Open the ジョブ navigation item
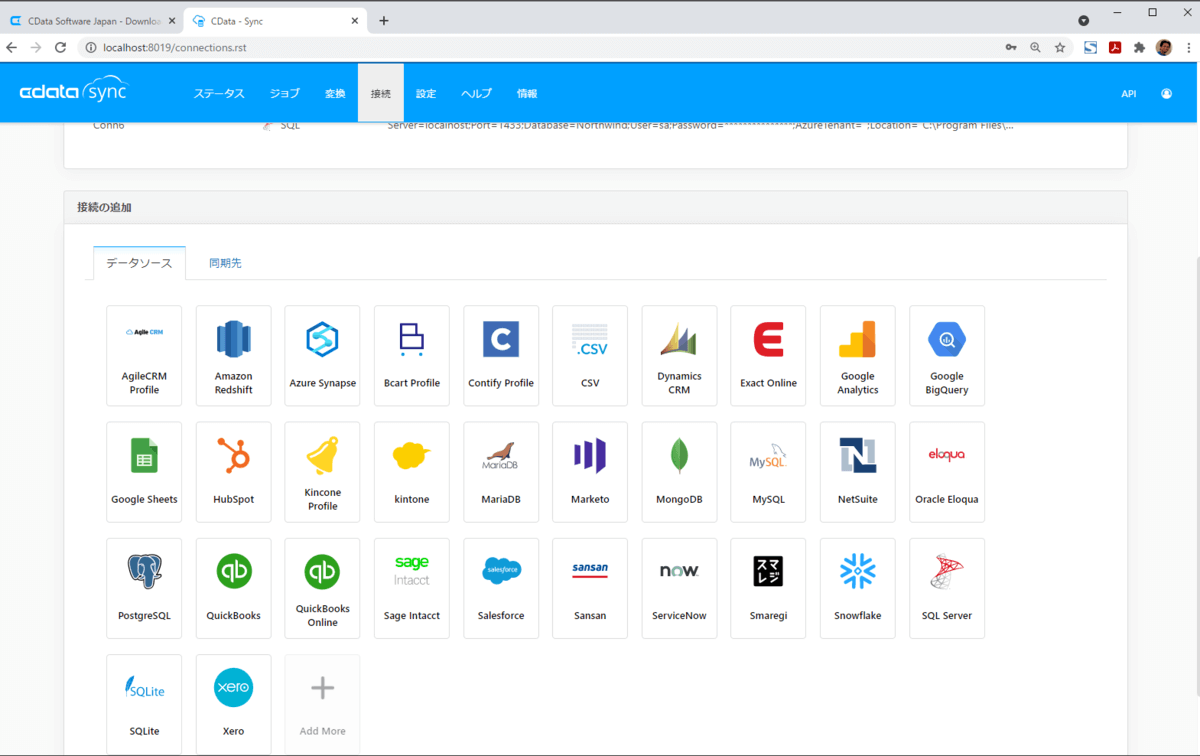 tap(284, 93)
